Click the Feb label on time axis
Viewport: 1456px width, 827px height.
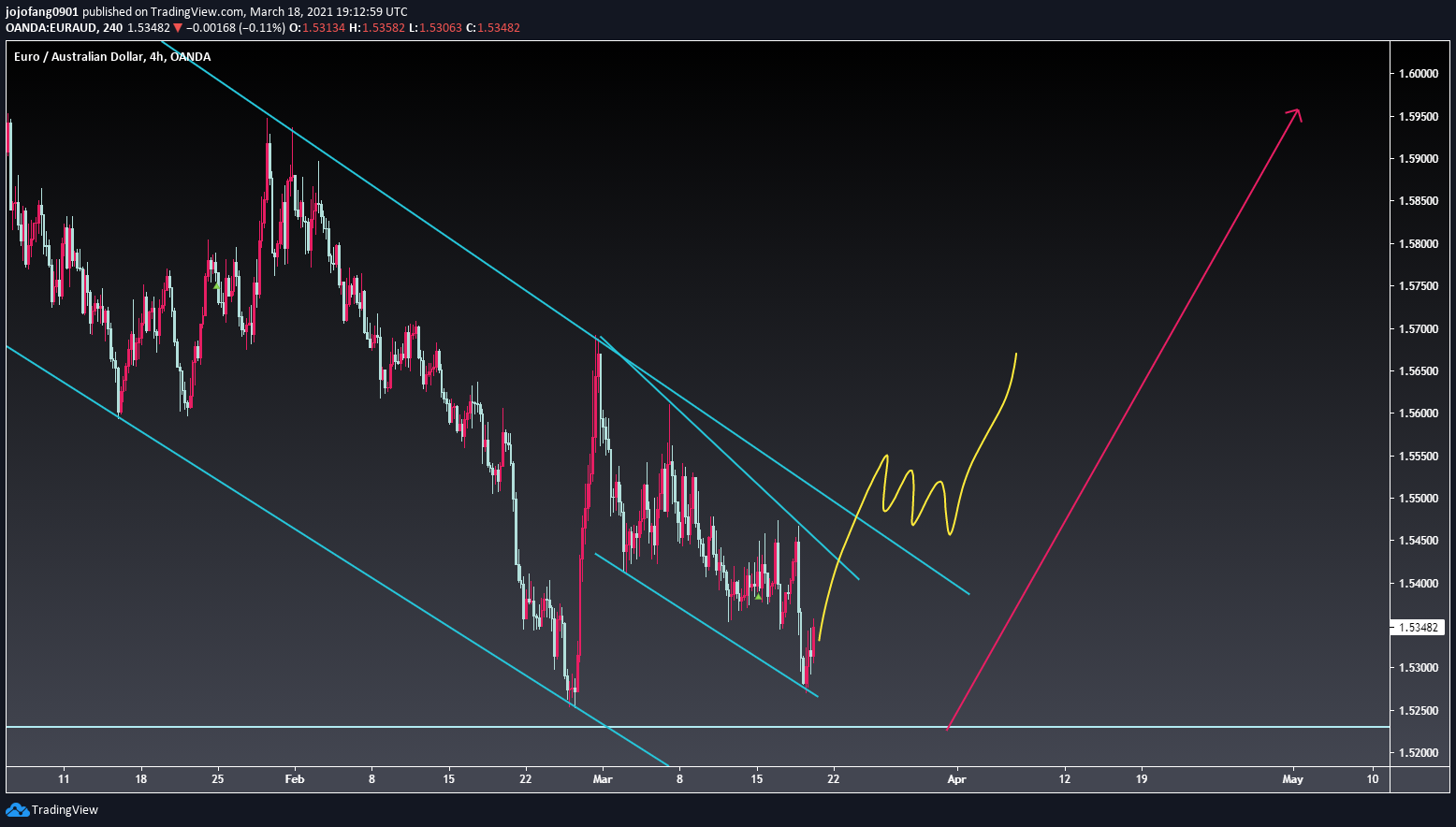[295, 778]
